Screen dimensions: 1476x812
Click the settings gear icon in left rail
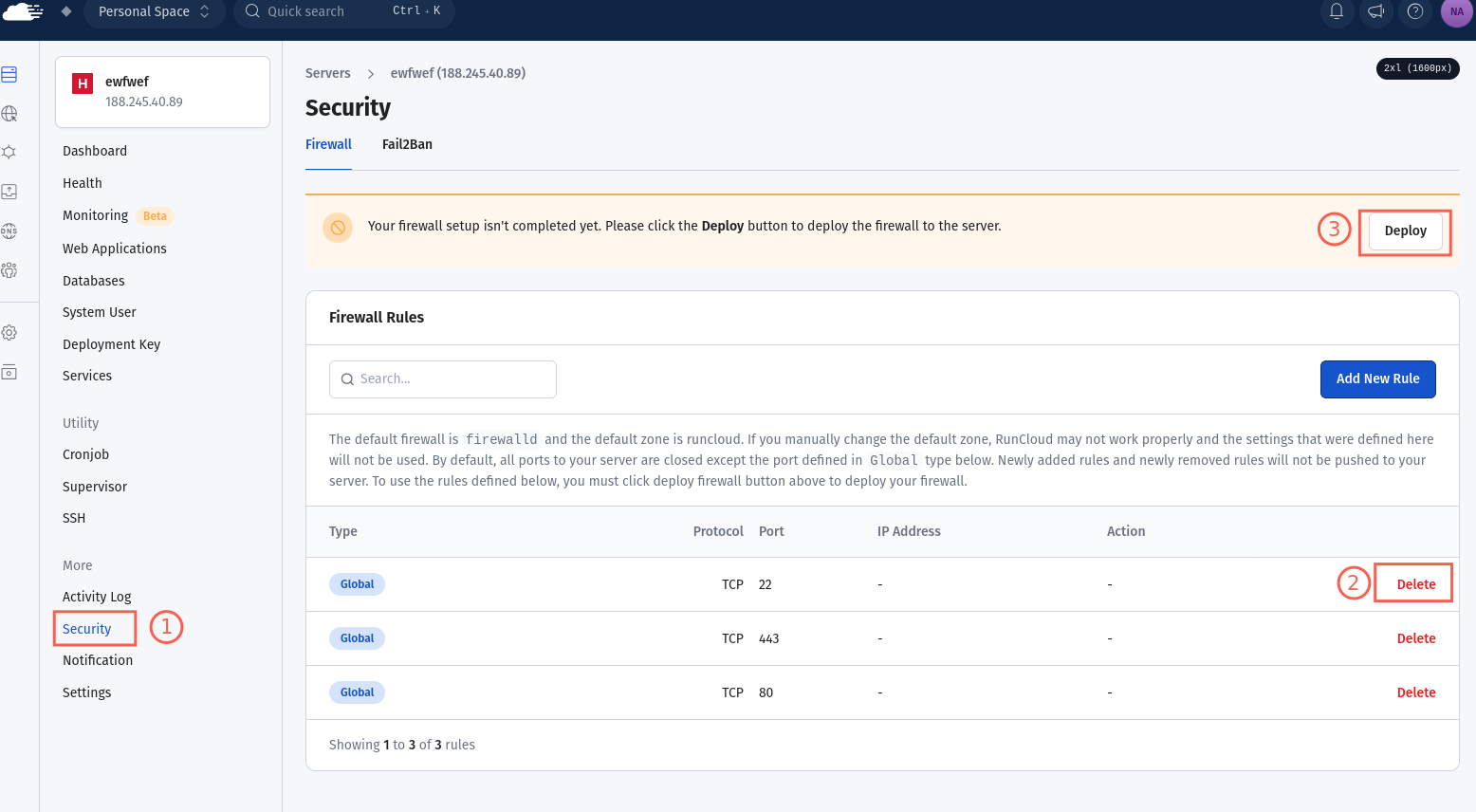(x=9, y=333)
